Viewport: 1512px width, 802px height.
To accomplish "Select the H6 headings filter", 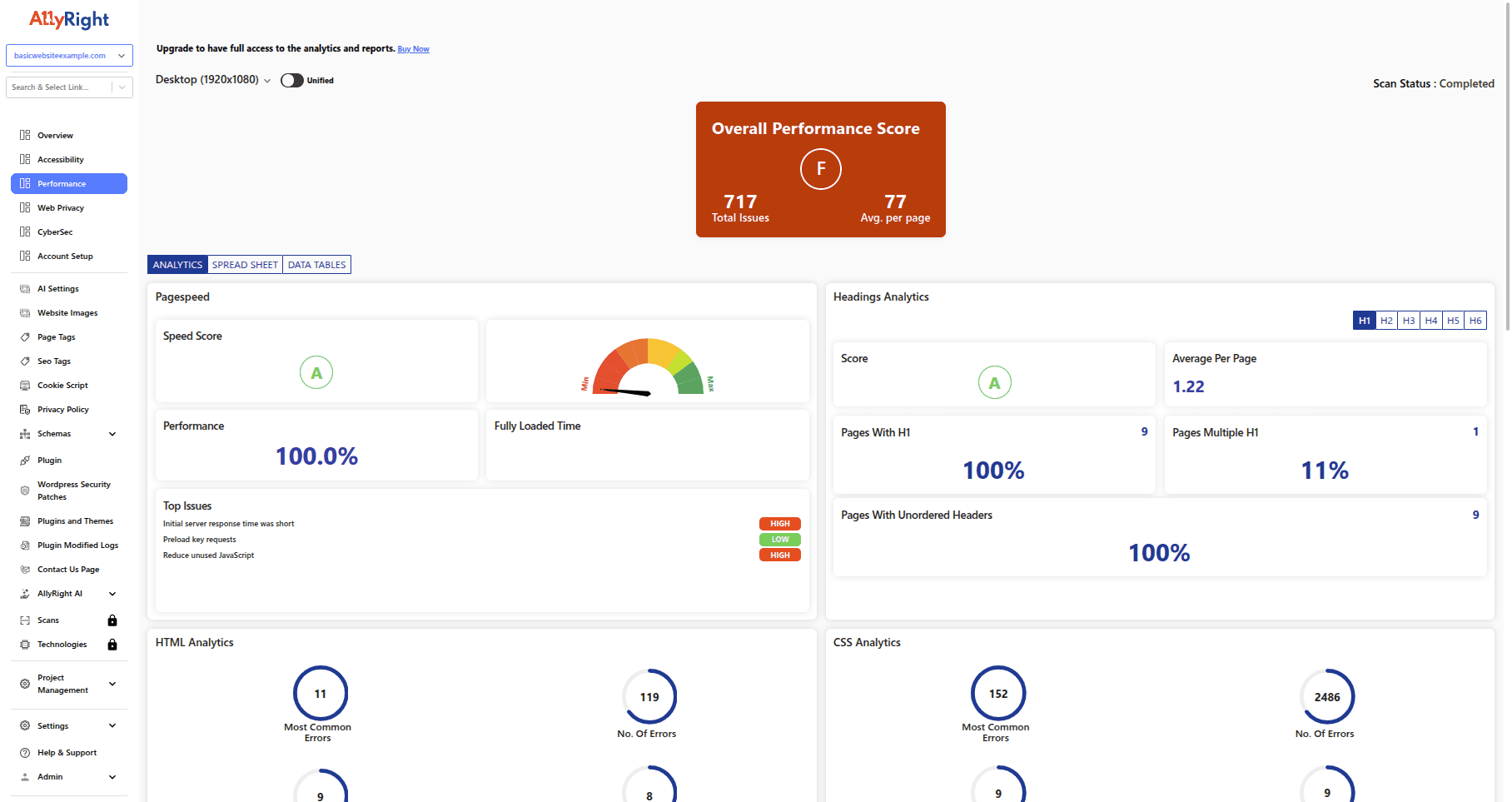I will 1475,320.
